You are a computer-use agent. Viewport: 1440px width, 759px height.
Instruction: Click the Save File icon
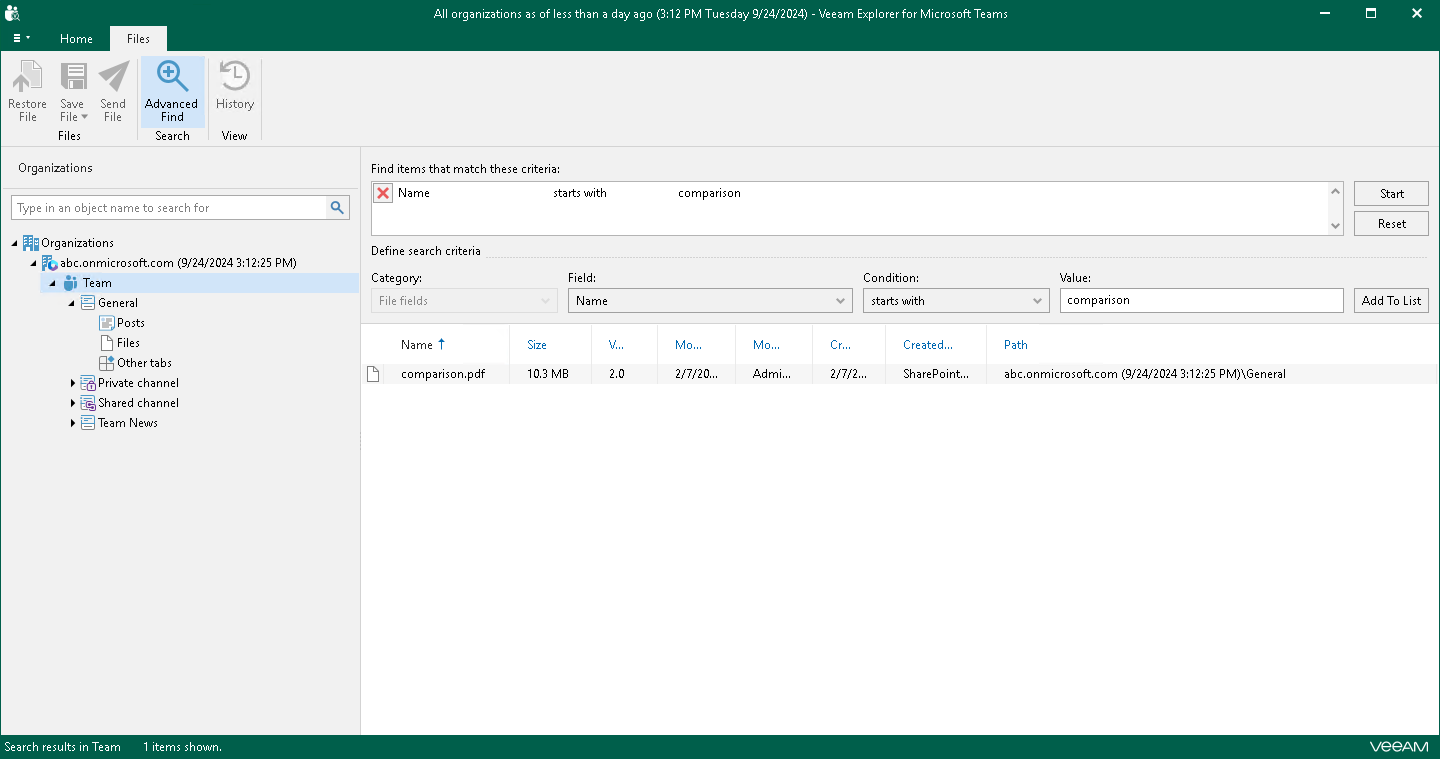[x=73, y=78]
